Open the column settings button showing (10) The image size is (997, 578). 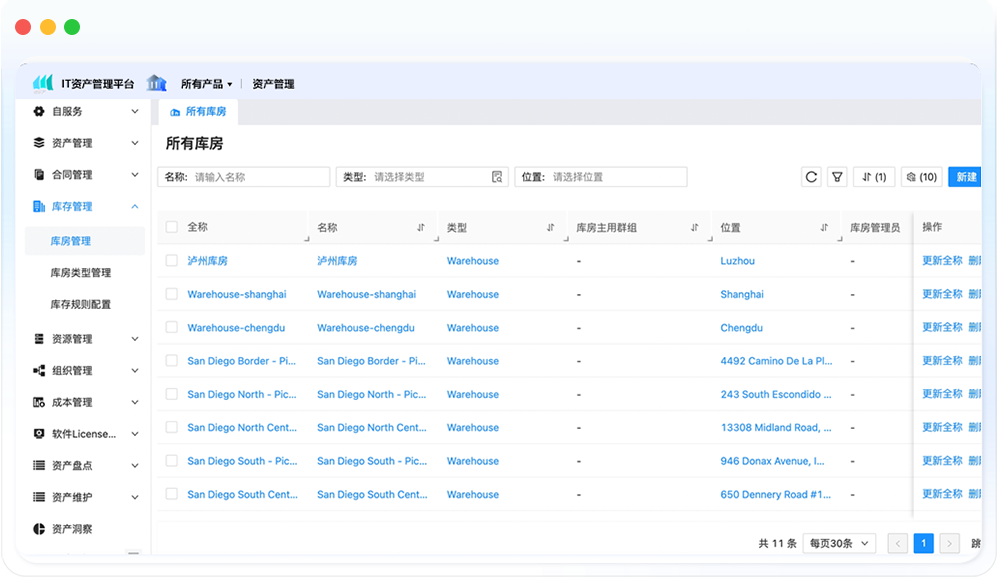pyautogui.click(x=921, y=177)
